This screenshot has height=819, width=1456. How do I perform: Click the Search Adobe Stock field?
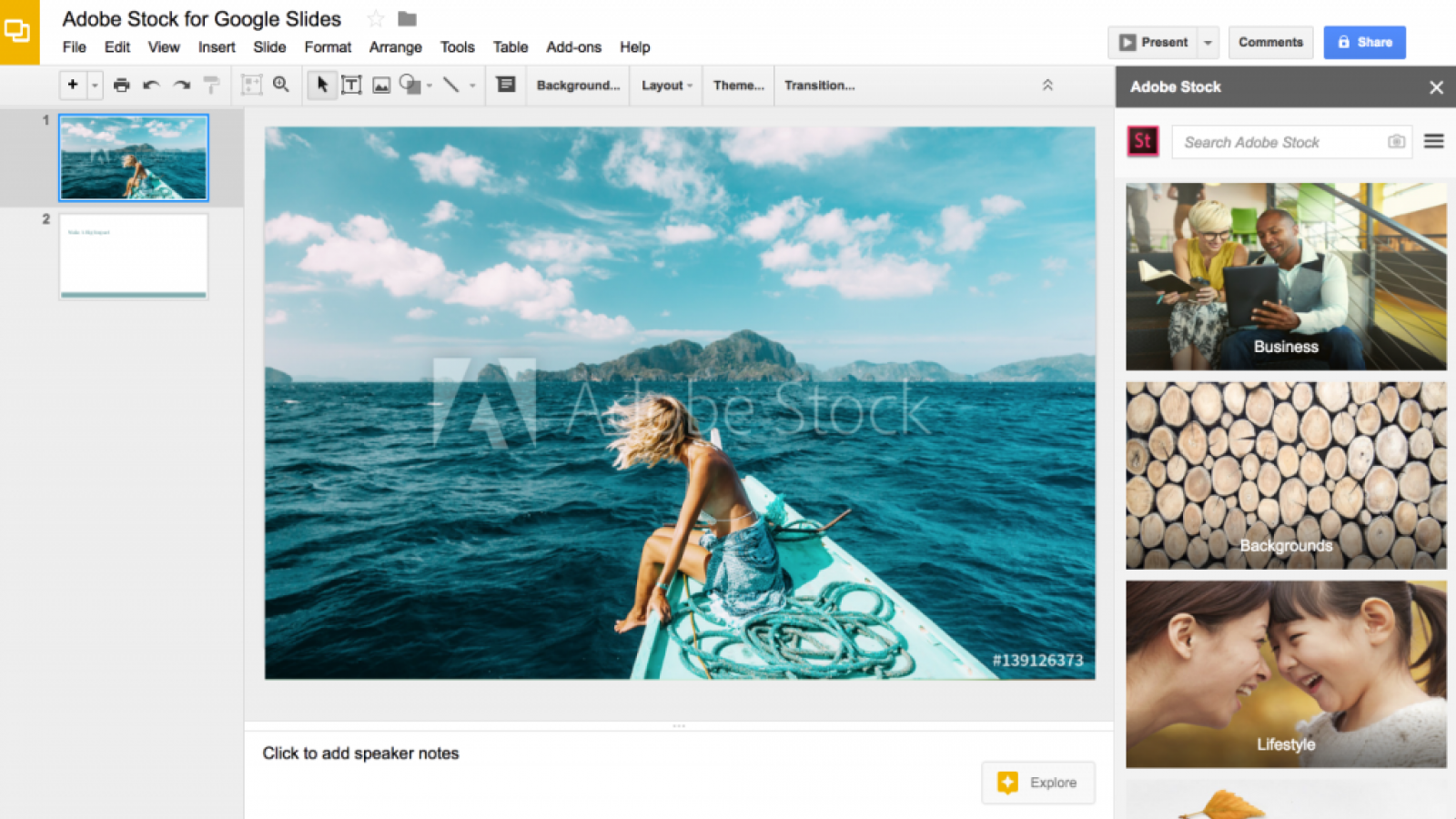click(x=1279, y=142)
